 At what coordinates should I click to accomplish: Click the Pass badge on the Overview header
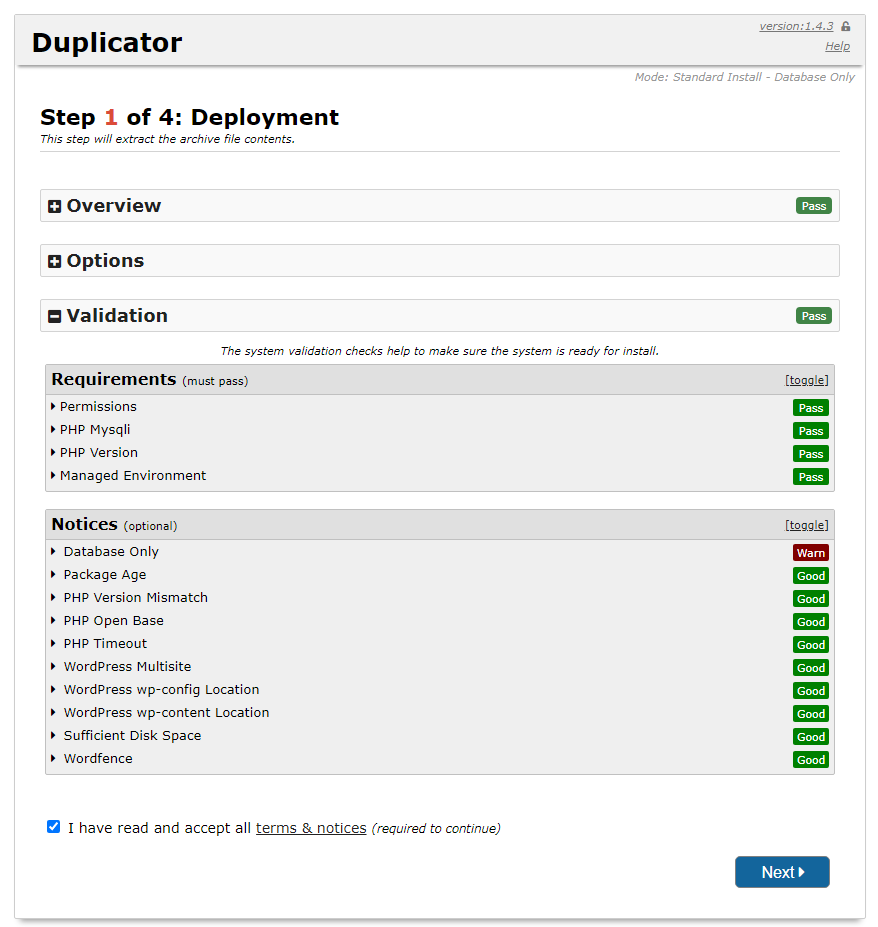[x=813, y=205]
